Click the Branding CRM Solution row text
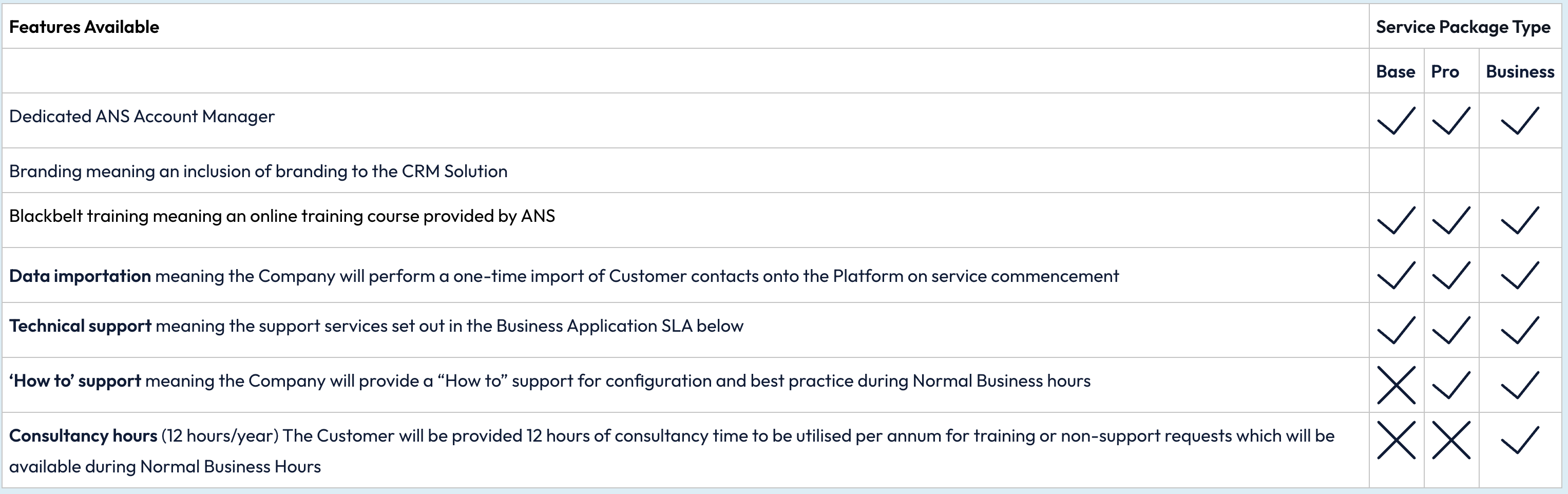Image resolution: width=1568 pixels, height=494 pixels. coord(258,171)
